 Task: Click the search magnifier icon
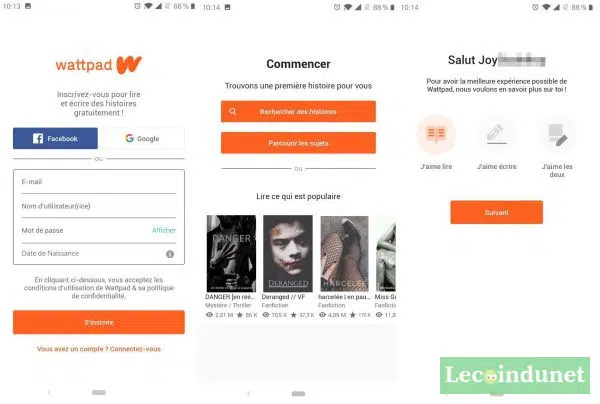pyautogui.click(x=232, y=111)
